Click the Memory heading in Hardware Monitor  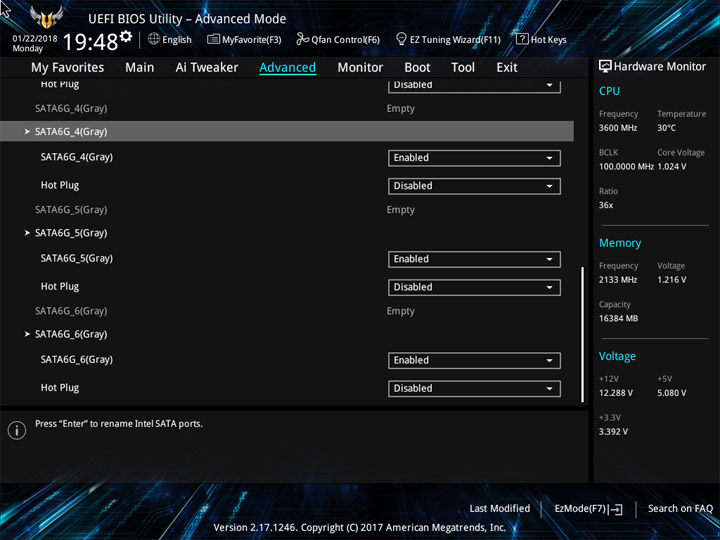coord(620,243)
